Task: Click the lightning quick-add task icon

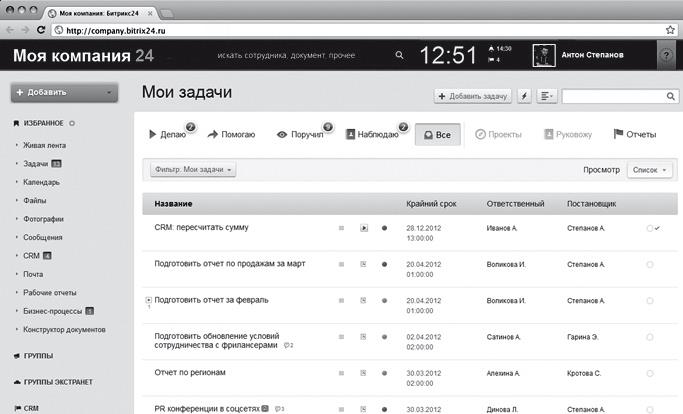Action: 523,96
